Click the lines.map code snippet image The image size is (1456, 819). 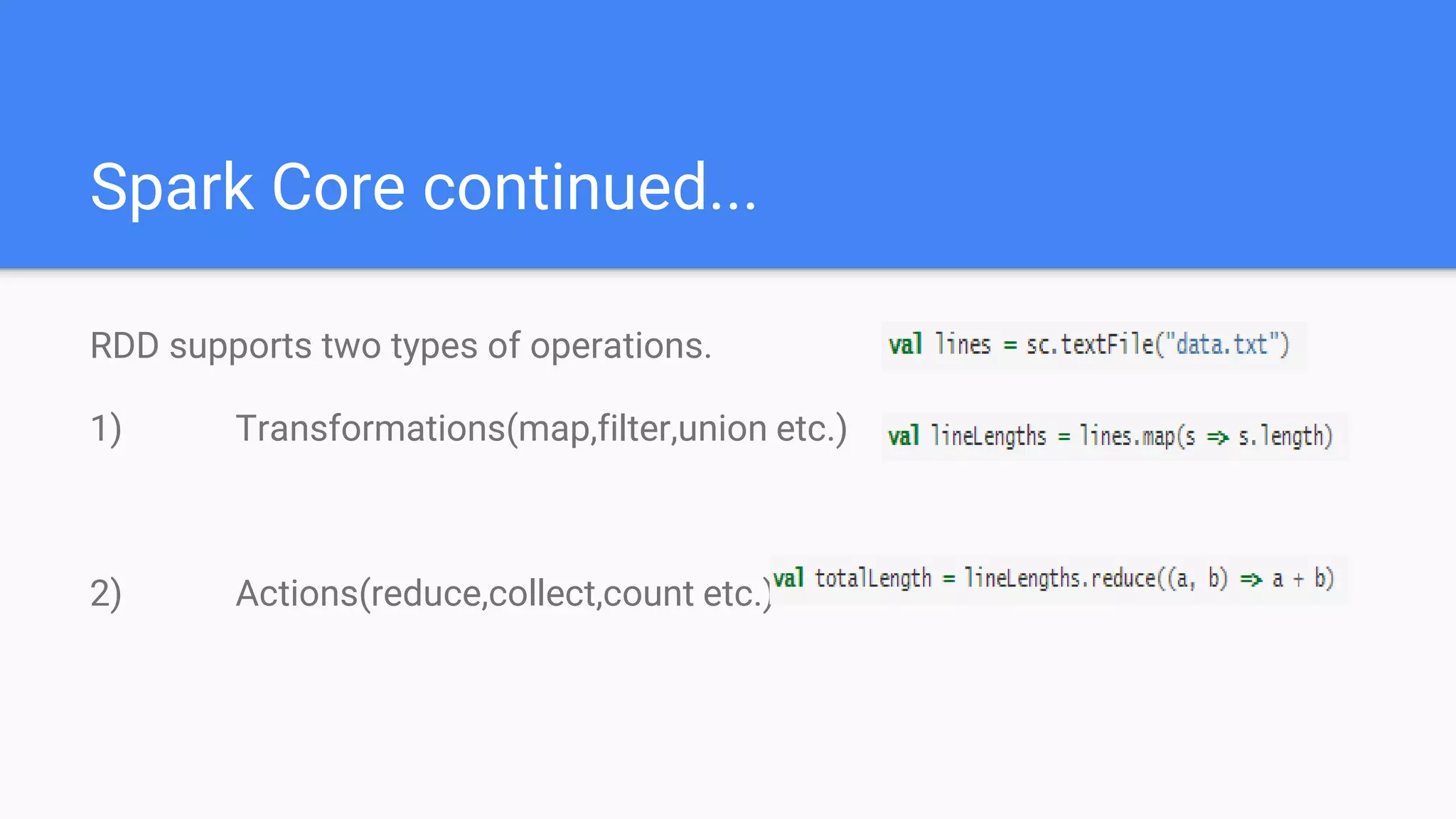[x=1113, y=436]
